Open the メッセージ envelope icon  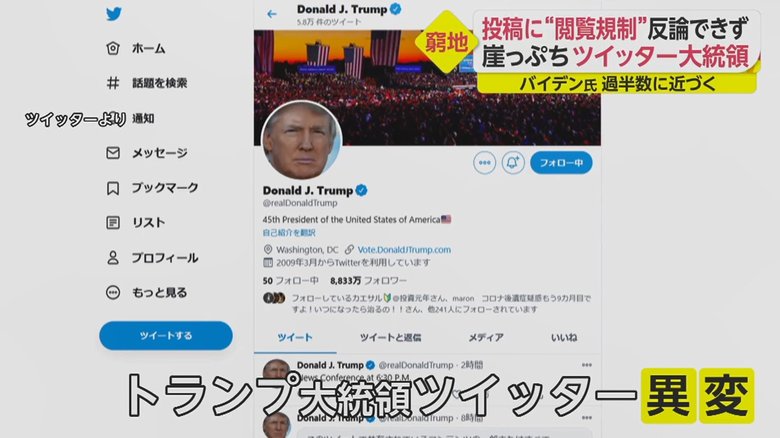(x=113, y=153)
